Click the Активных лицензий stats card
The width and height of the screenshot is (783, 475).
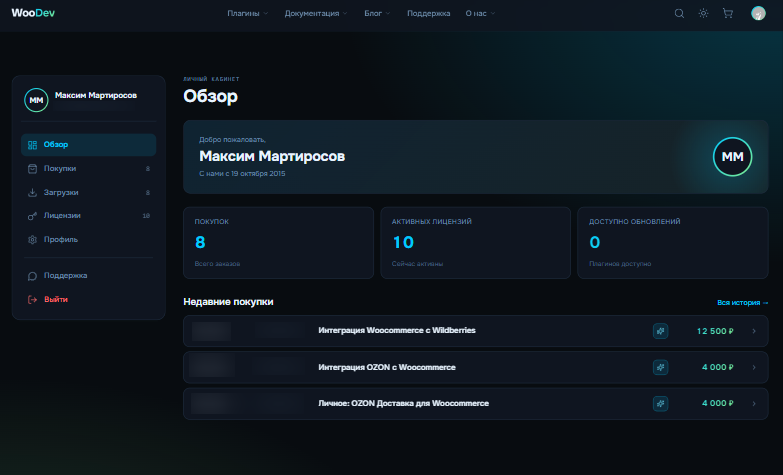click(475, 243)
